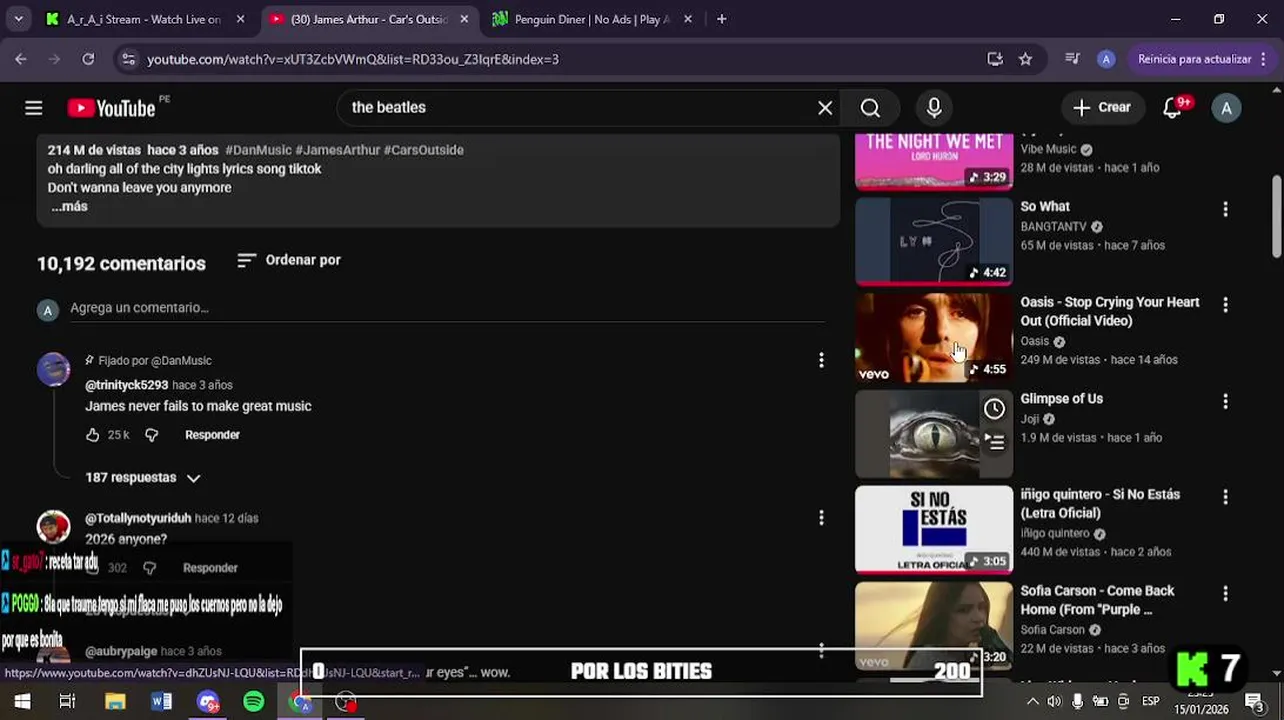Image resolution: width=1284 pixels, height=720 pixels.
Task: Open options for the pinned comment
Action: coord(821,360)
